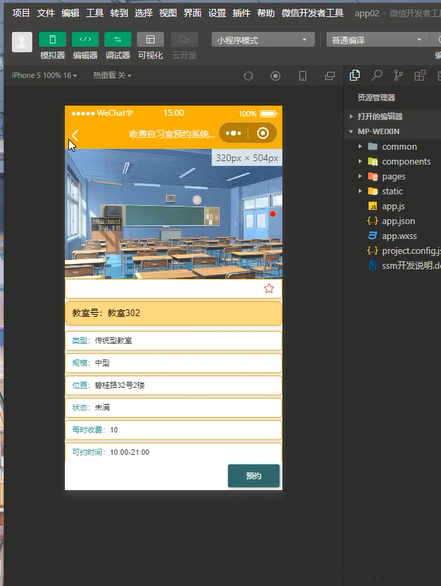
Task: Open the Explorer files icon in the sidebar
Action: point(355,75)
